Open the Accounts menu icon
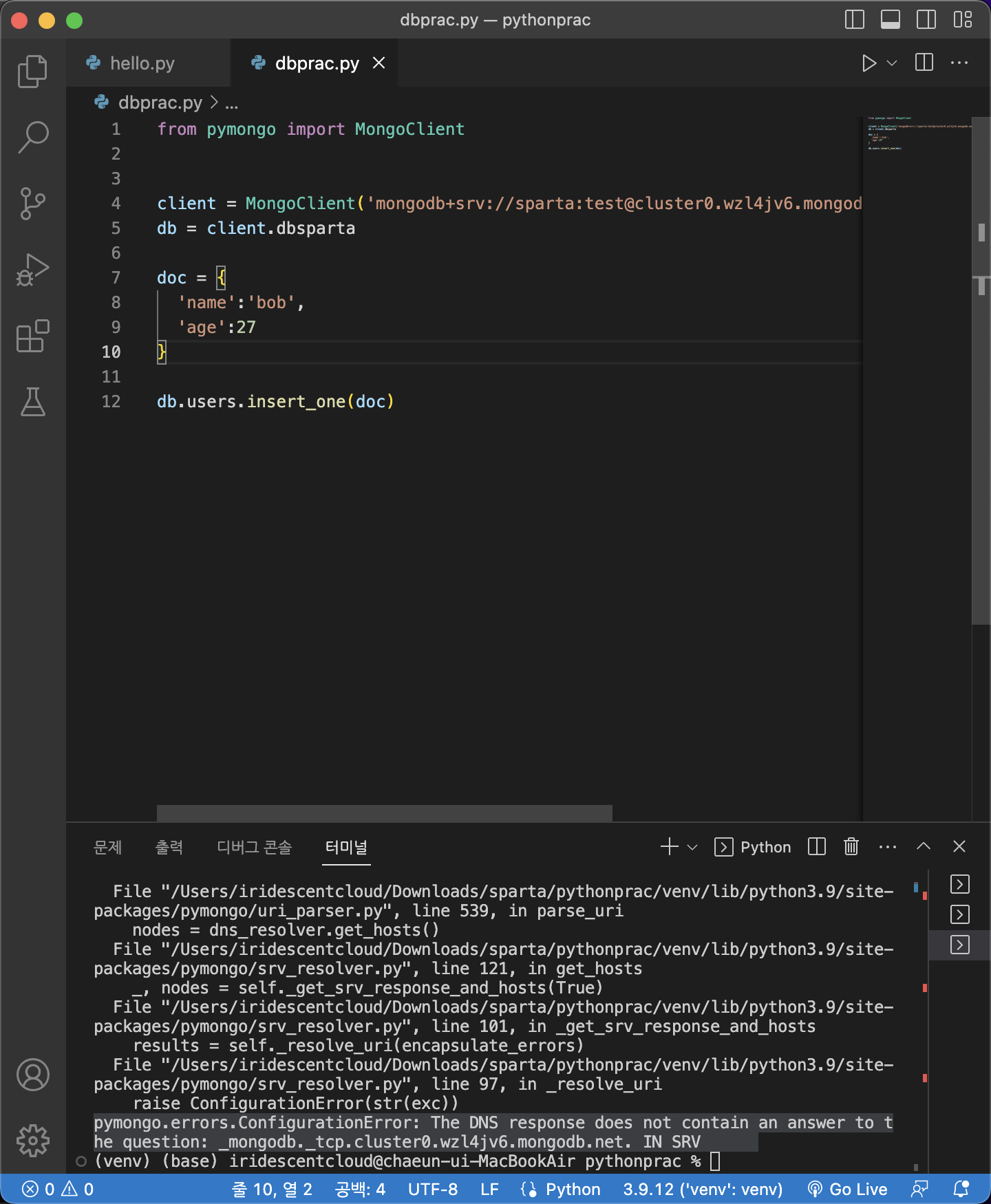 tap(32, 1075)
